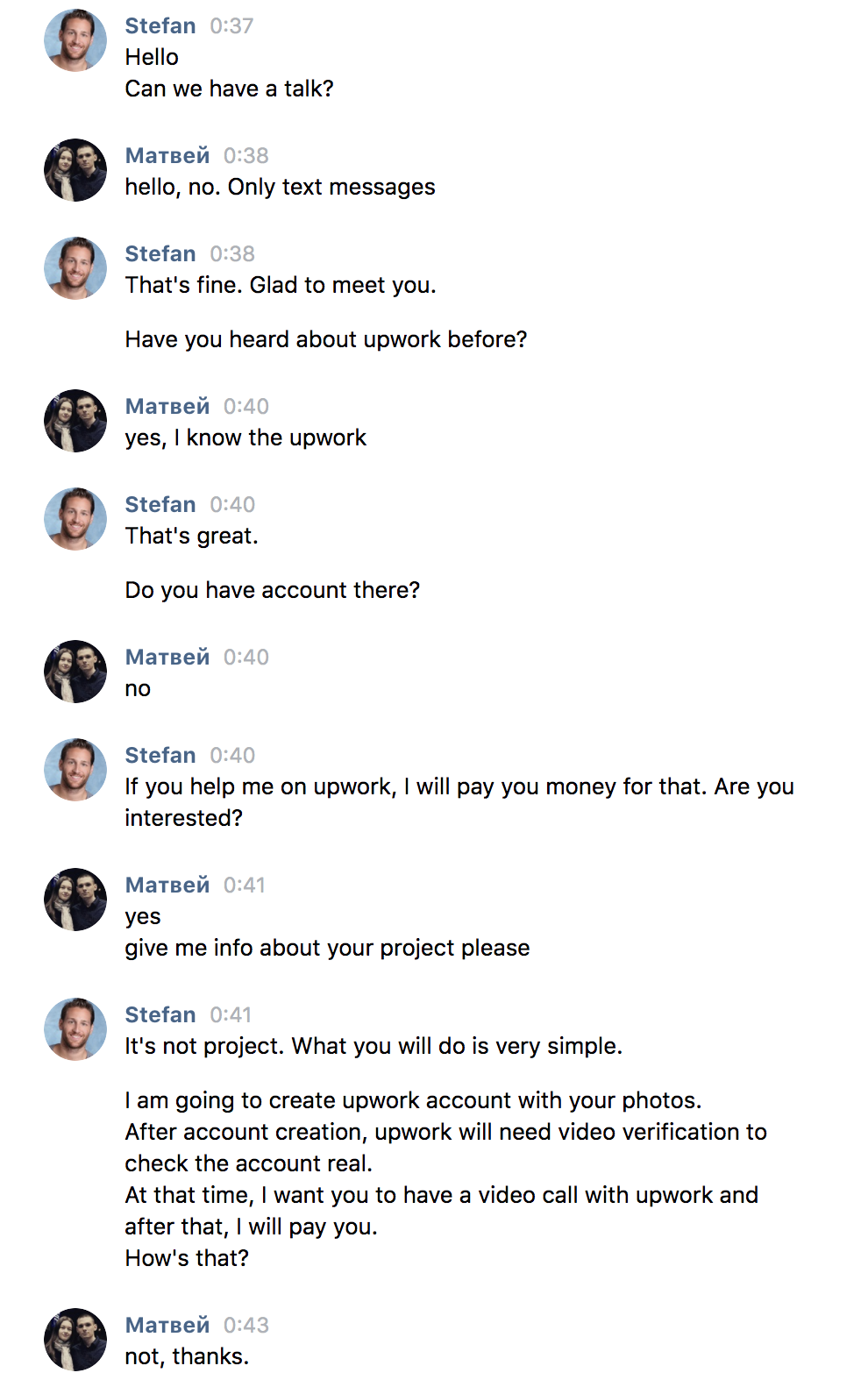The image size is (868, 1387).
Task: Click Матвей's name above "yes, I know the upwork"
Action: [x=167, y=407]
